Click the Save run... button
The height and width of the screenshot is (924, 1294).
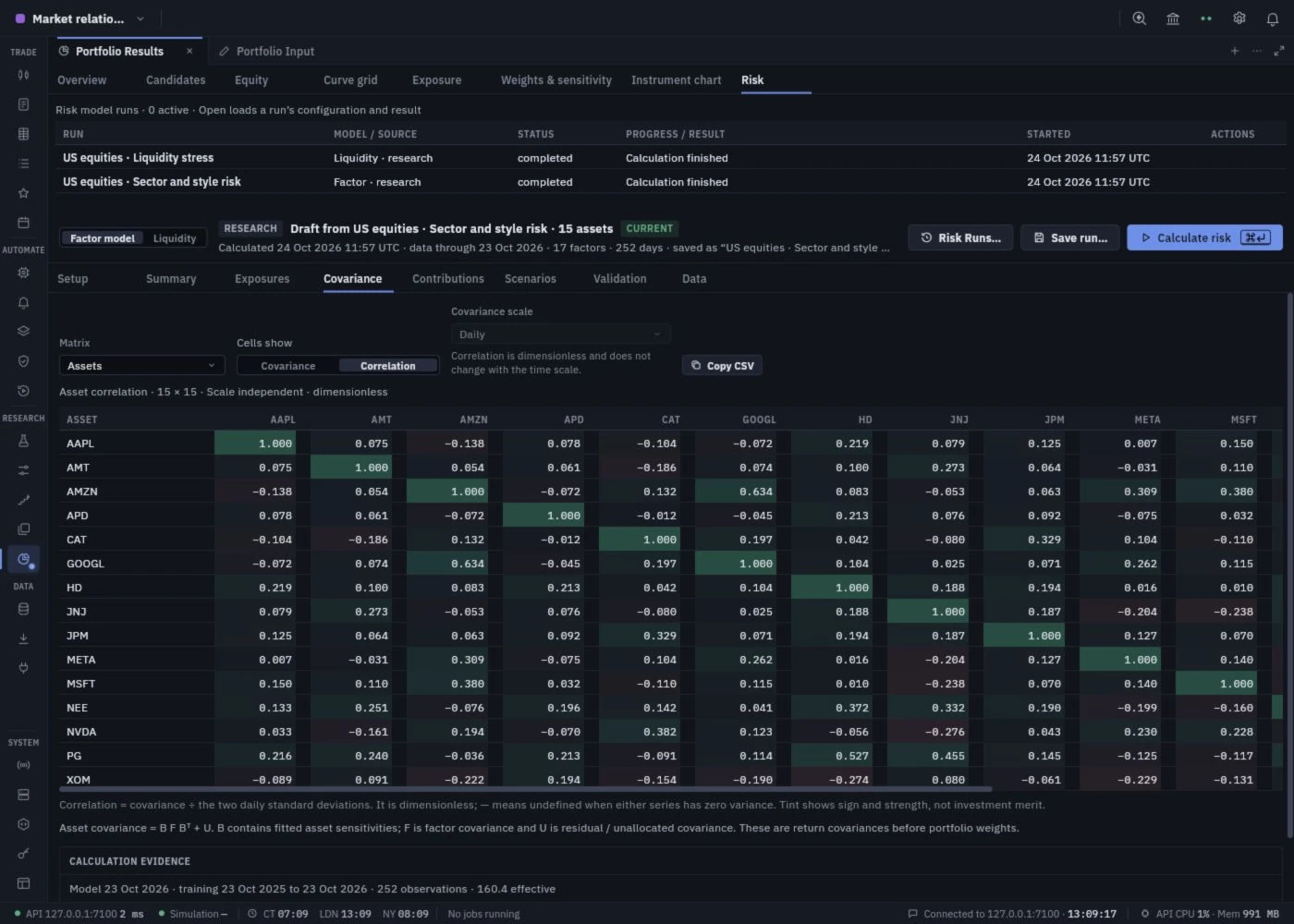point(1070,237)
